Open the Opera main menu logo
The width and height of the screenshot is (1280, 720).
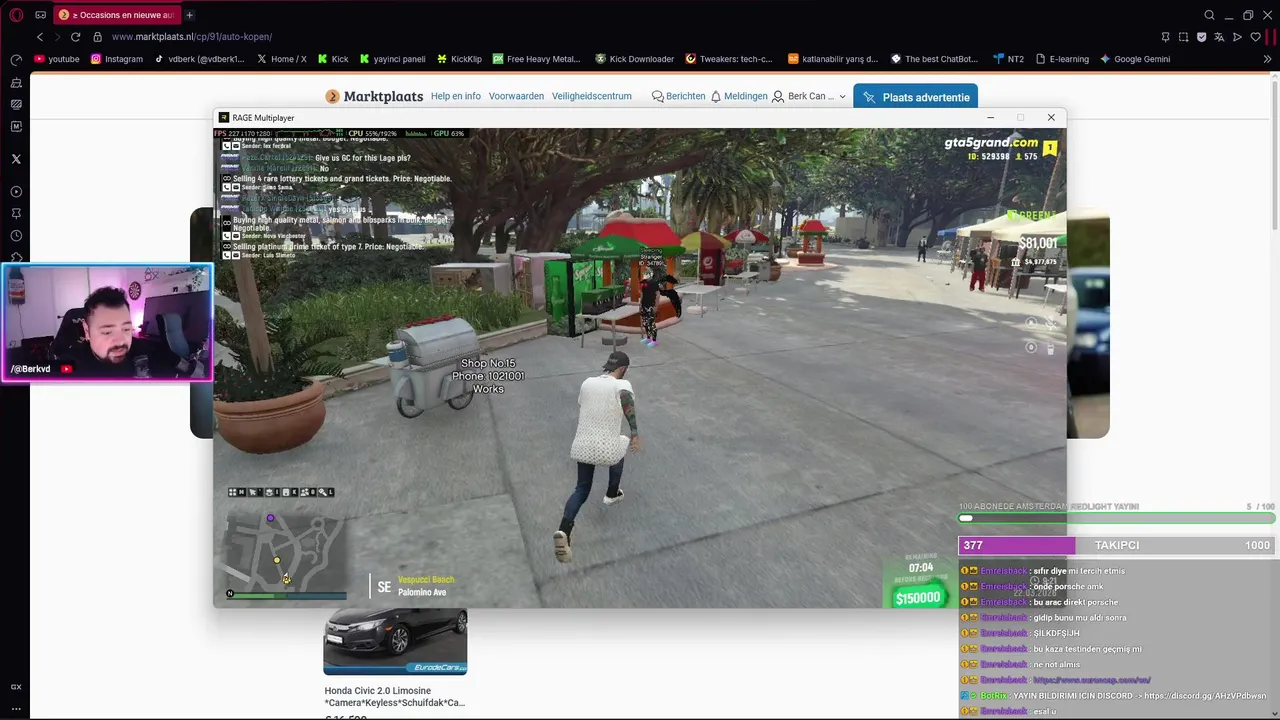16,15
